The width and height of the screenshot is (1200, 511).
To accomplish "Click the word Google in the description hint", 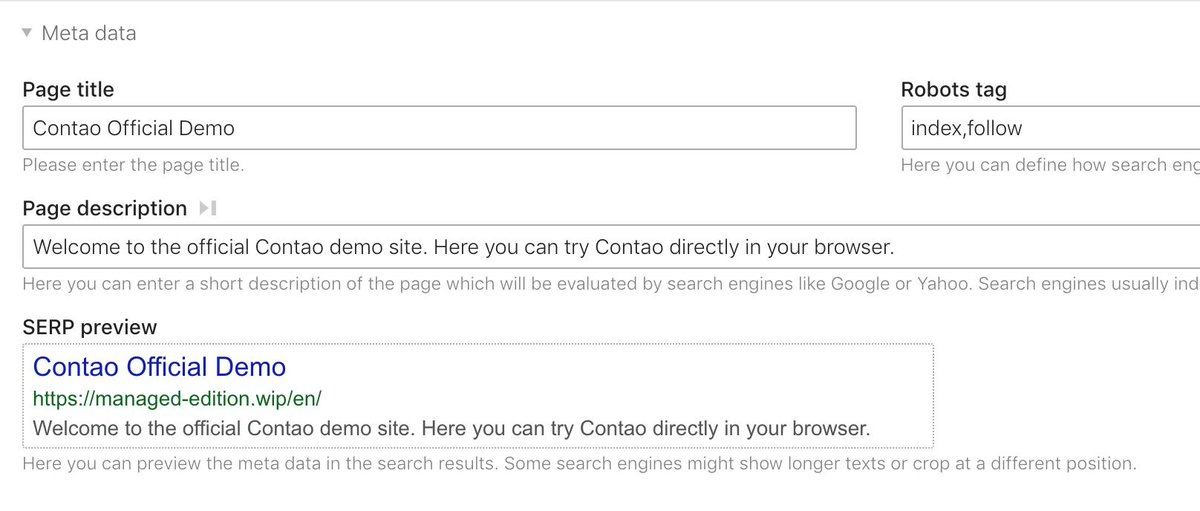I will point(859,284).
